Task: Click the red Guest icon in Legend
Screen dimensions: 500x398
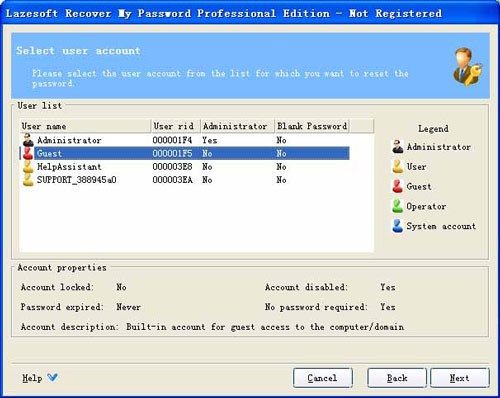Action: 398,186
